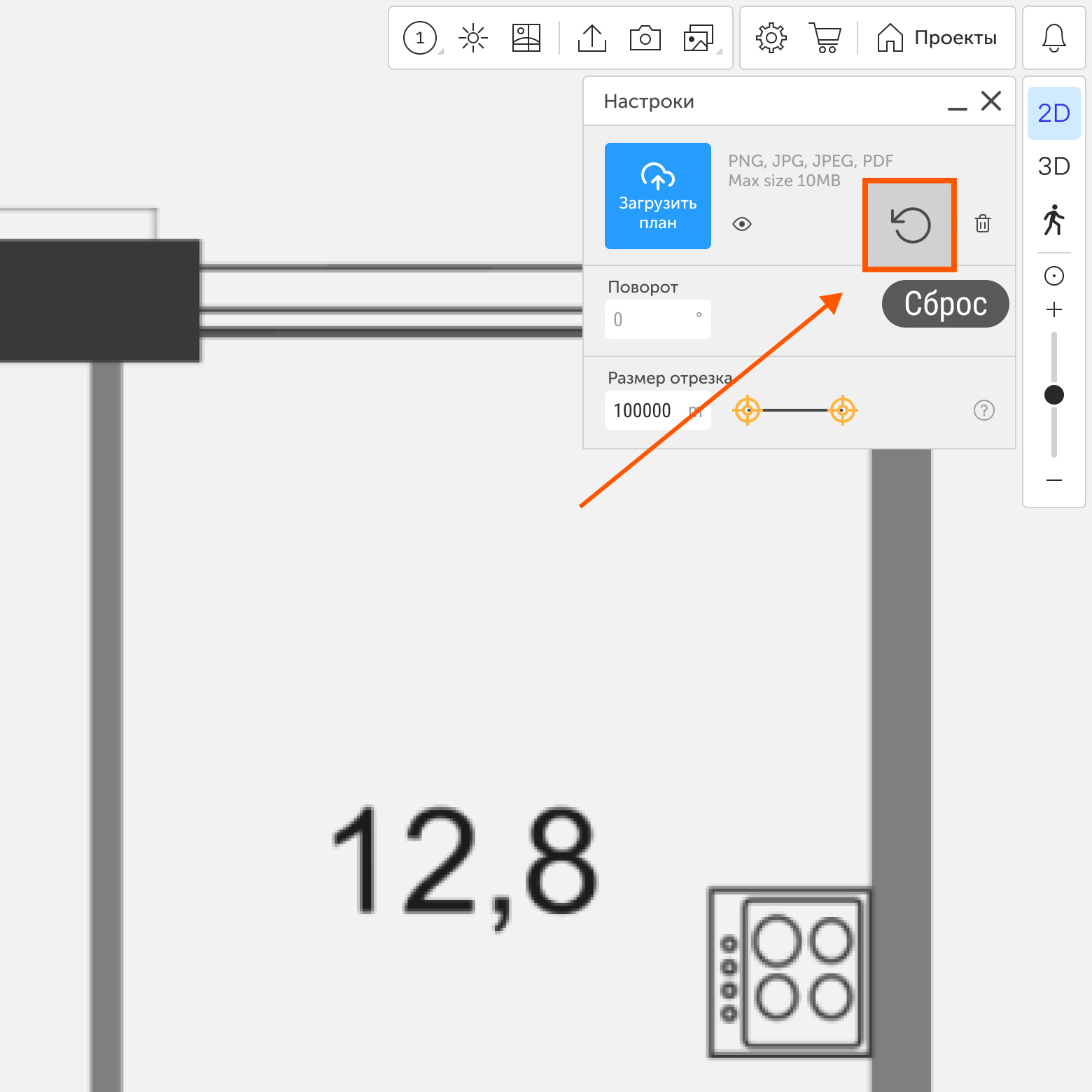
Task: Take a snapshot with the camera icon
Action: tap(645, 38)
